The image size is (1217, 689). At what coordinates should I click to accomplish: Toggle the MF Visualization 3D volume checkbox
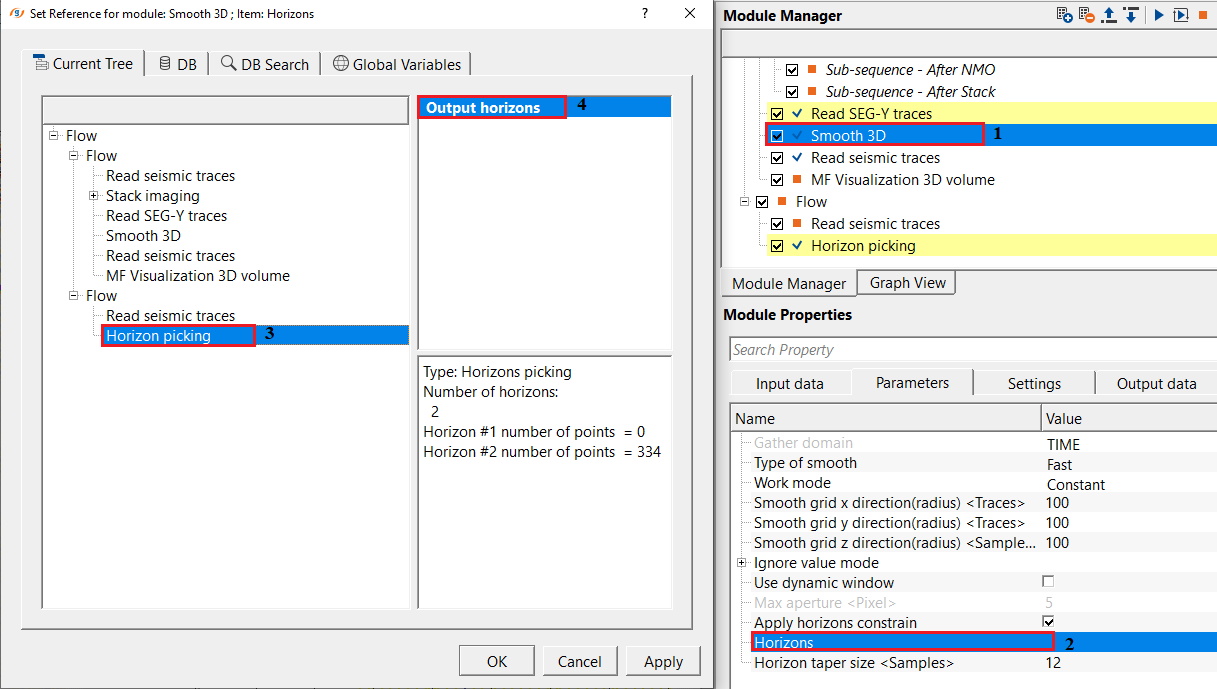[x=777, y=180]
